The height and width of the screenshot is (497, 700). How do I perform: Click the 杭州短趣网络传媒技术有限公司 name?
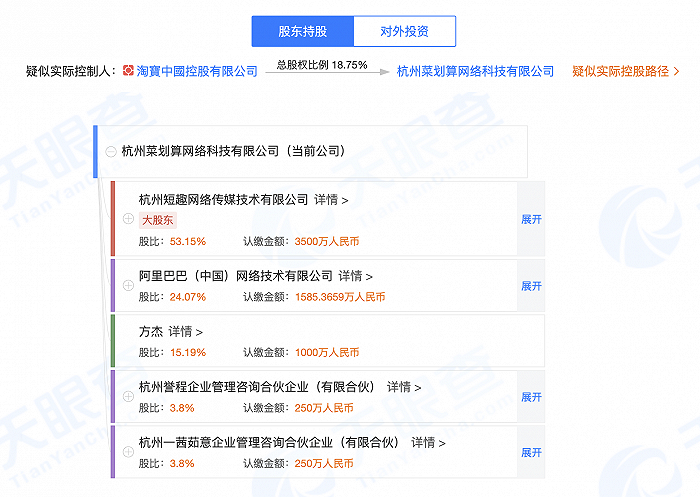click(x=224, y=200)
